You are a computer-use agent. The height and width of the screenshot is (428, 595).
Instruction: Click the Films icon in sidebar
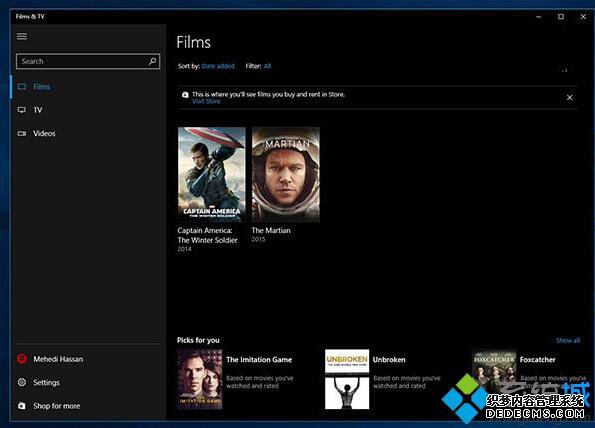[x=22, y=87]
